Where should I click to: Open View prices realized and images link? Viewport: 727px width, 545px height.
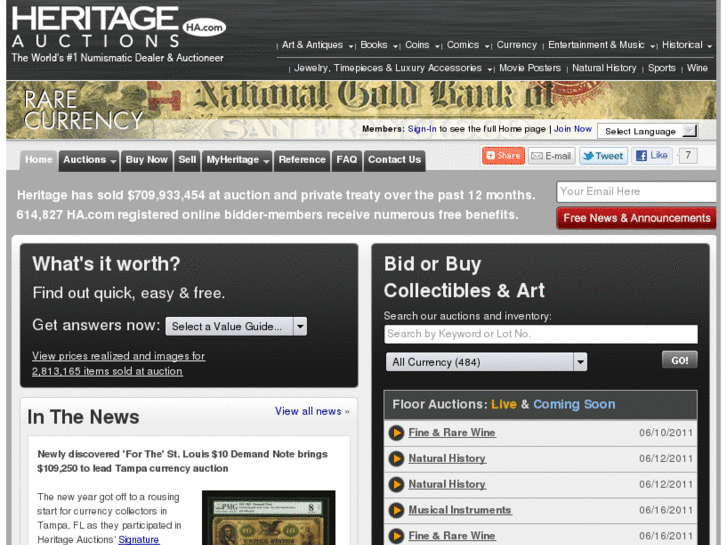119,364
